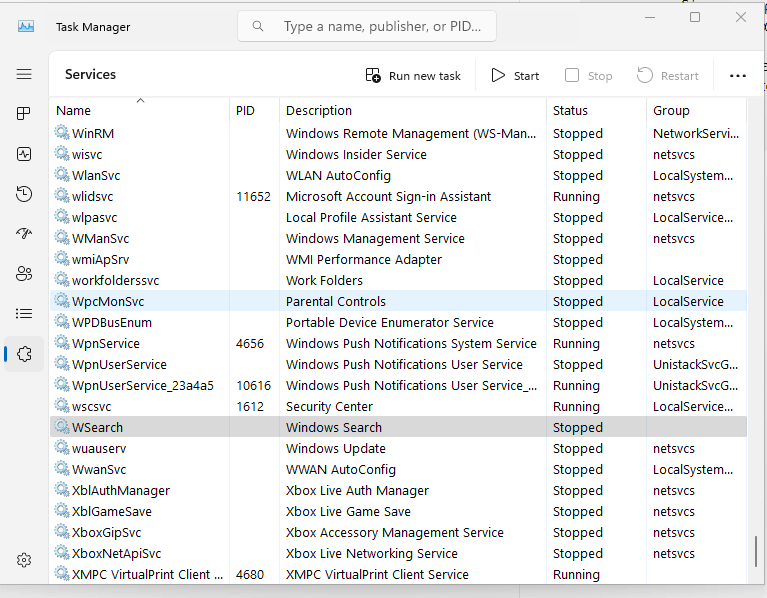Click Parental Controls description
The width and height of the screenshot is (767, 598).
coord(336,302)
